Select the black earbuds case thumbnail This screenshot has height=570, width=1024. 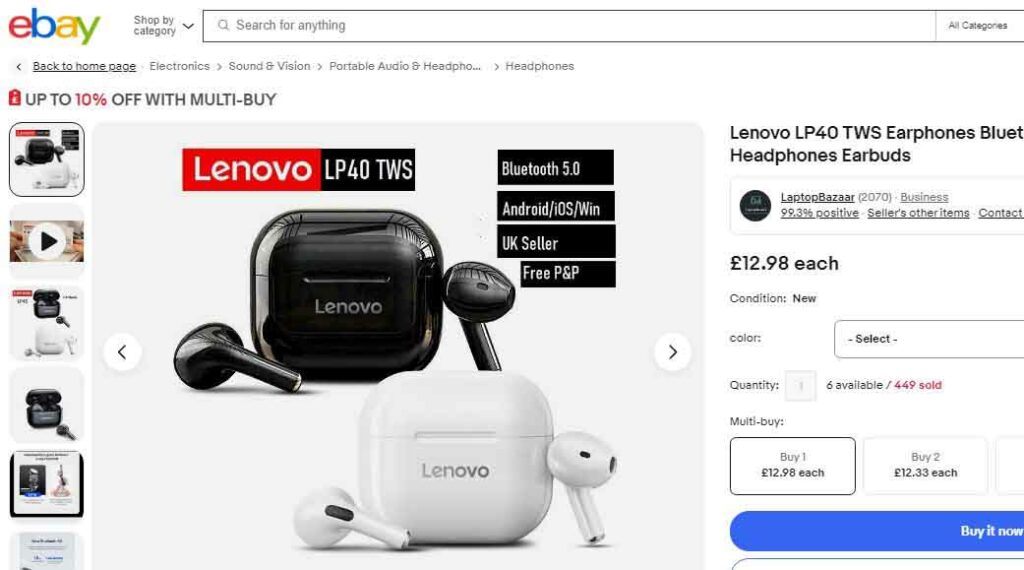[47, 405]
